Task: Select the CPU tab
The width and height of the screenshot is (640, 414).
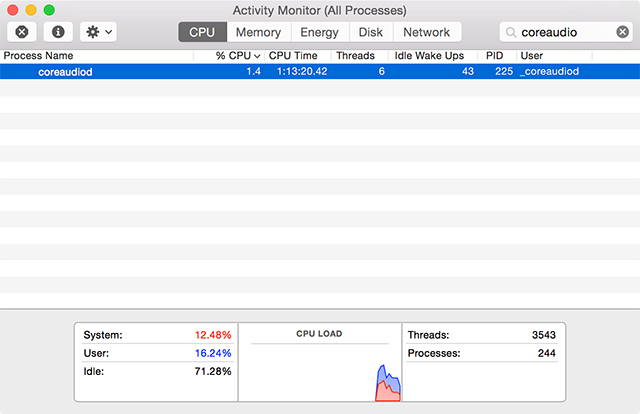Action: pyautogui.click(x=202, y=32)
